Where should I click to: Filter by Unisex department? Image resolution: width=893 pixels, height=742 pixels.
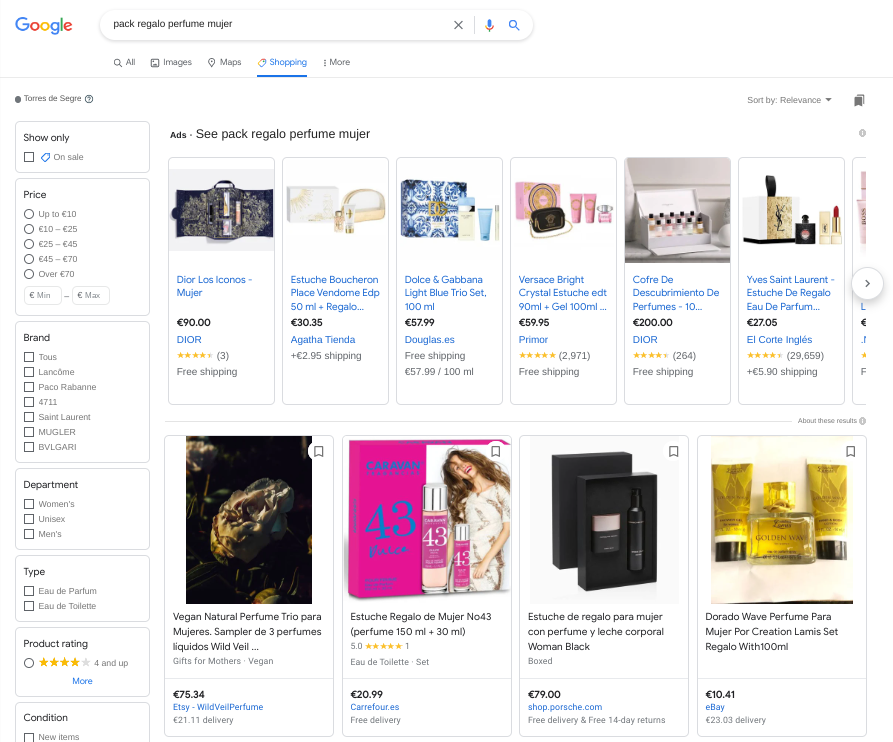[x=29, y=519]
